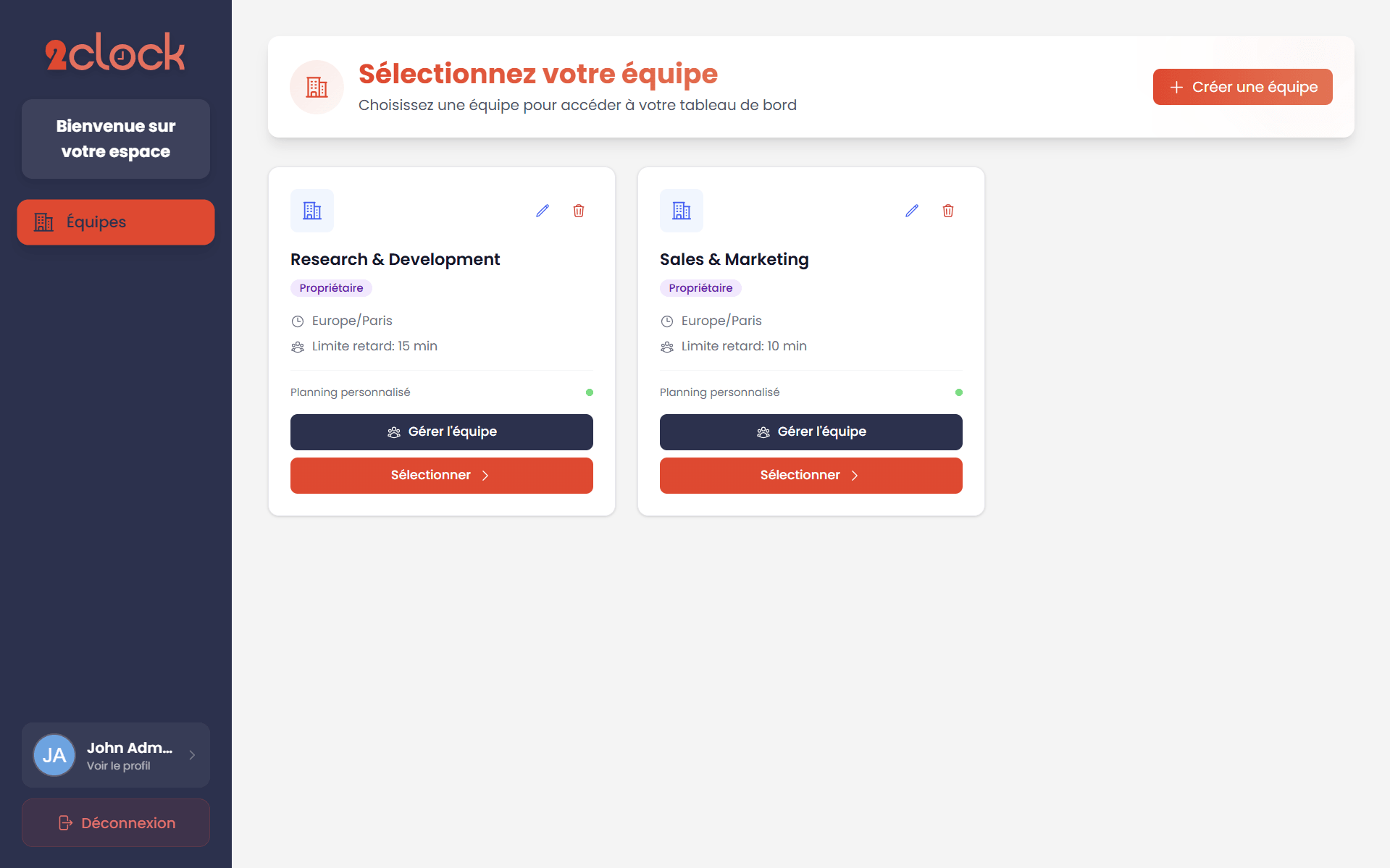Open Gérer l'équipe for Sales & Marketing
This screenshot has width=1390, height=868.
click(811, 432)
